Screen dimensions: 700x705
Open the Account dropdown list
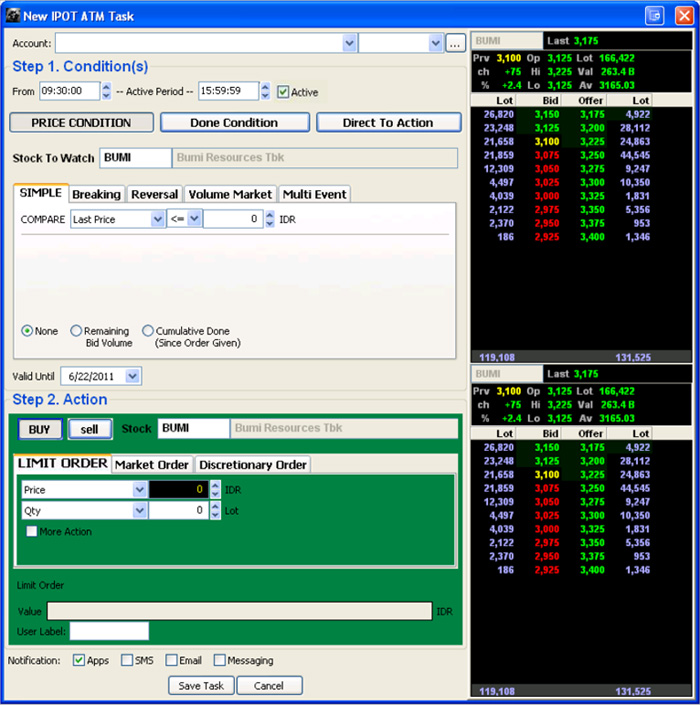point(349,44)
